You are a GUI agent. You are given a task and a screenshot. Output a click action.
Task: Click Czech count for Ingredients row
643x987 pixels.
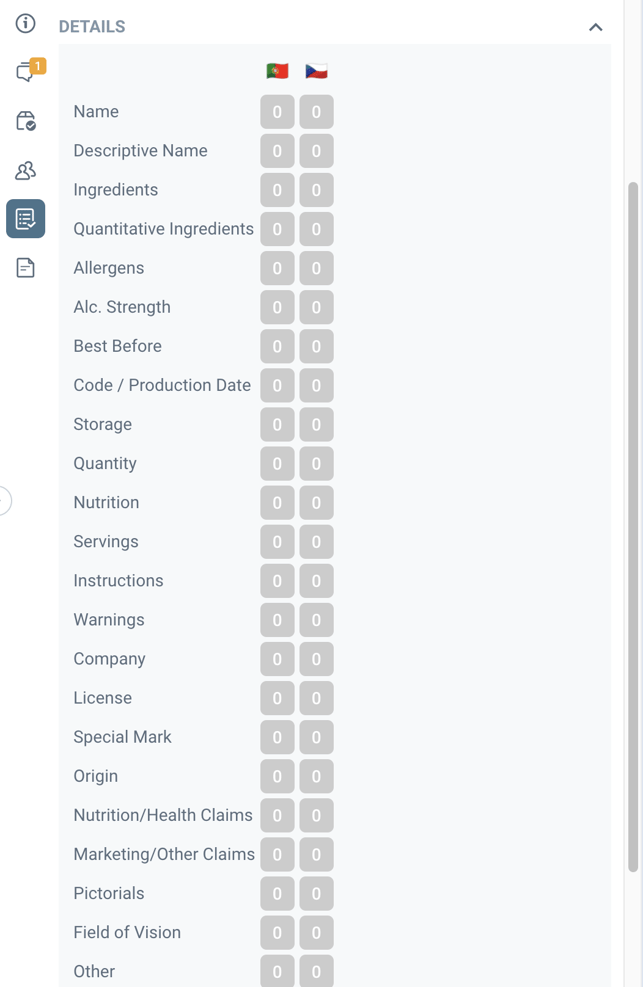click(x=316, y=190)
